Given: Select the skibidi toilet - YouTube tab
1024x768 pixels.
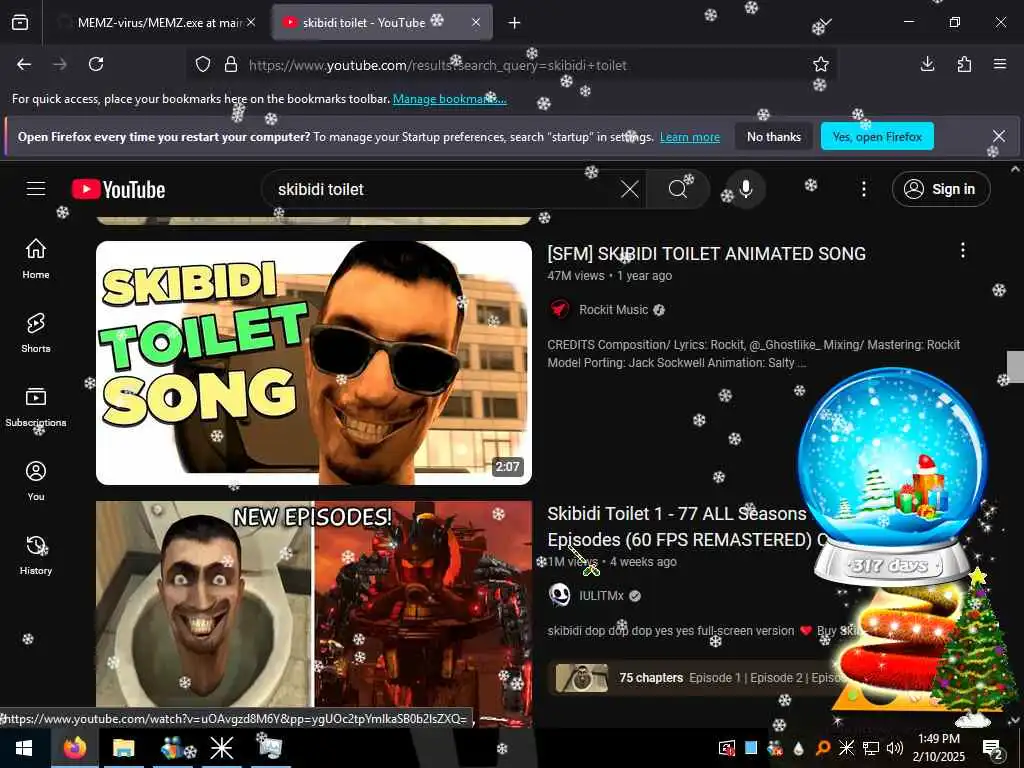Looking at the screenshot, I should pos(382,22).
